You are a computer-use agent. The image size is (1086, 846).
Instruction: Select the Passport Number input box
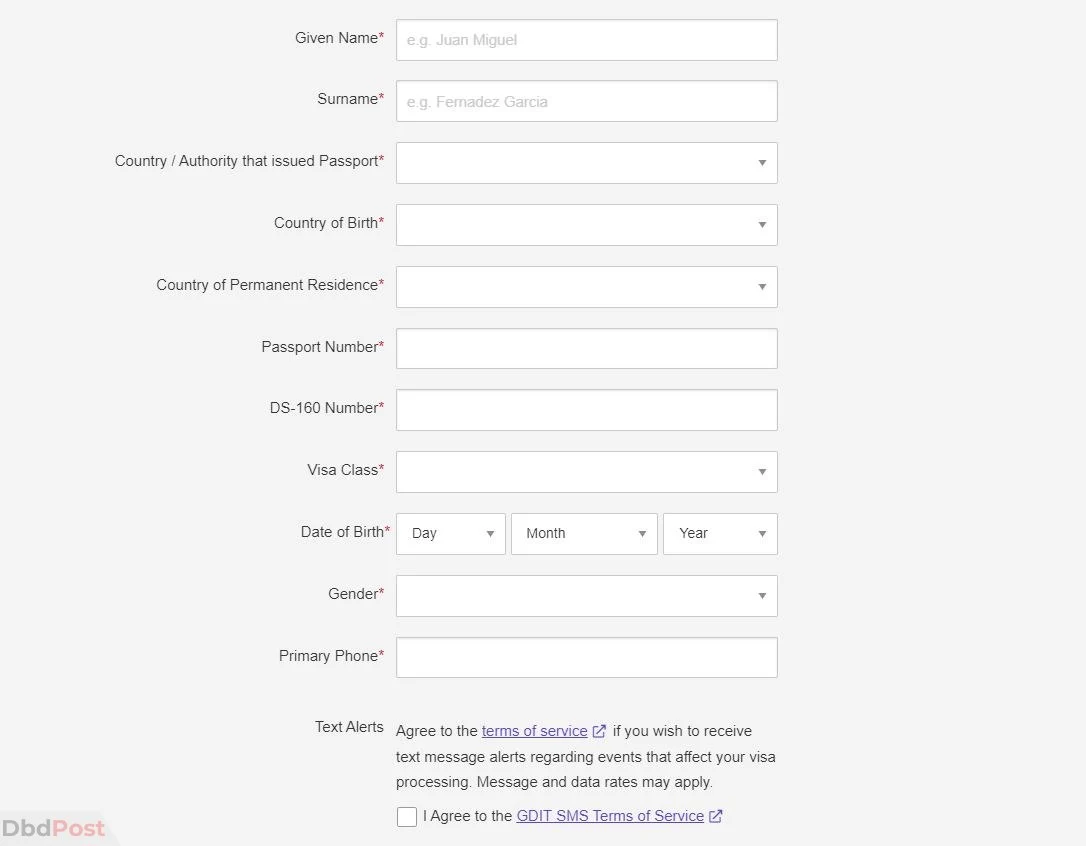pos(587,349)
